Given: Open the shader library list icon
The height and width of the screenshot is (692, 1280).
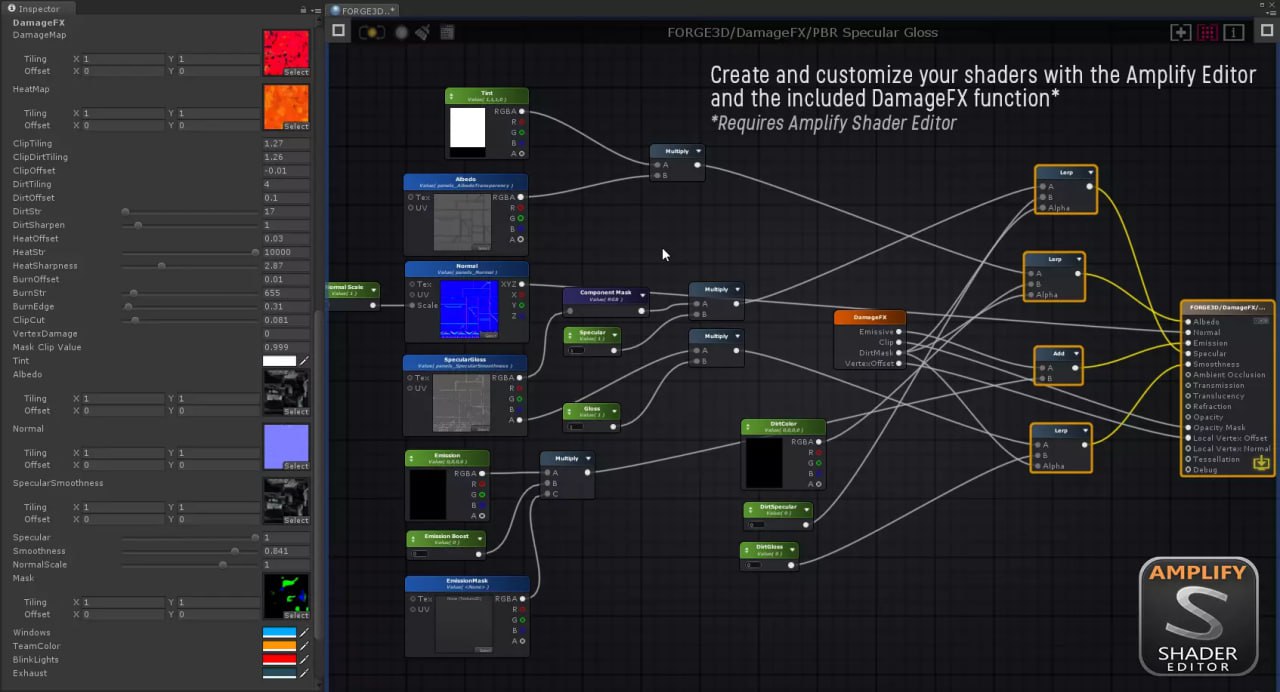Looking at the screenshot, I should point(446,32).
